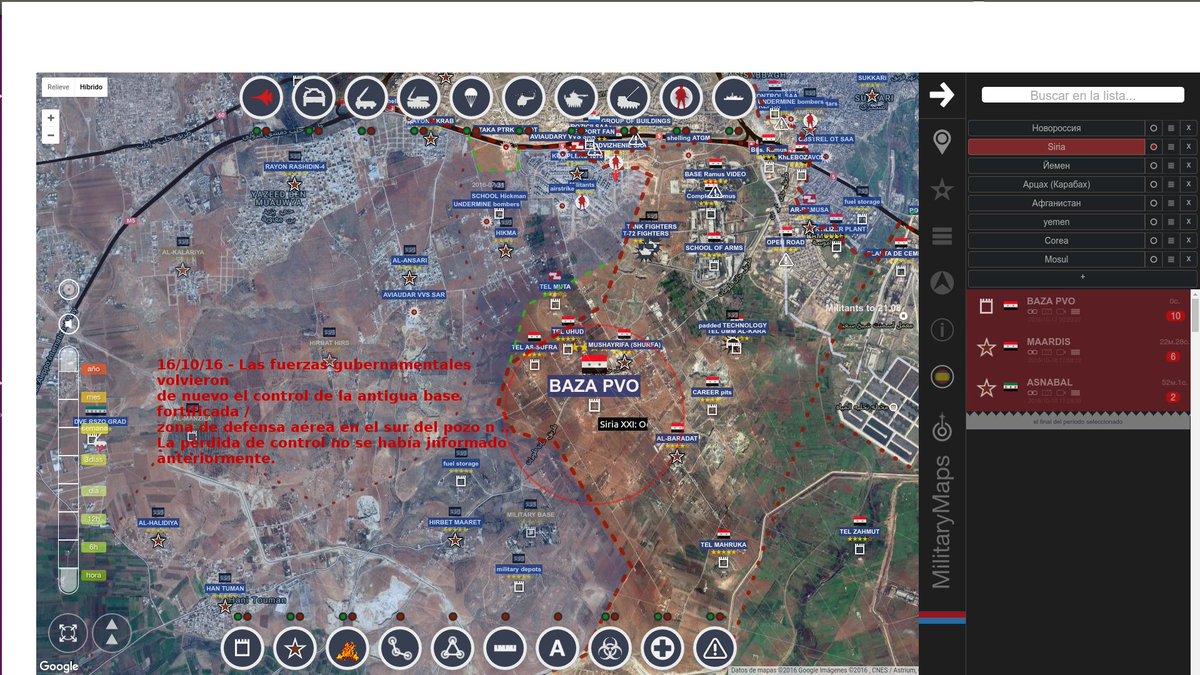1200x675 pixels.
Task: Change language via the Spanish flag icon
Action: point(941,376)
